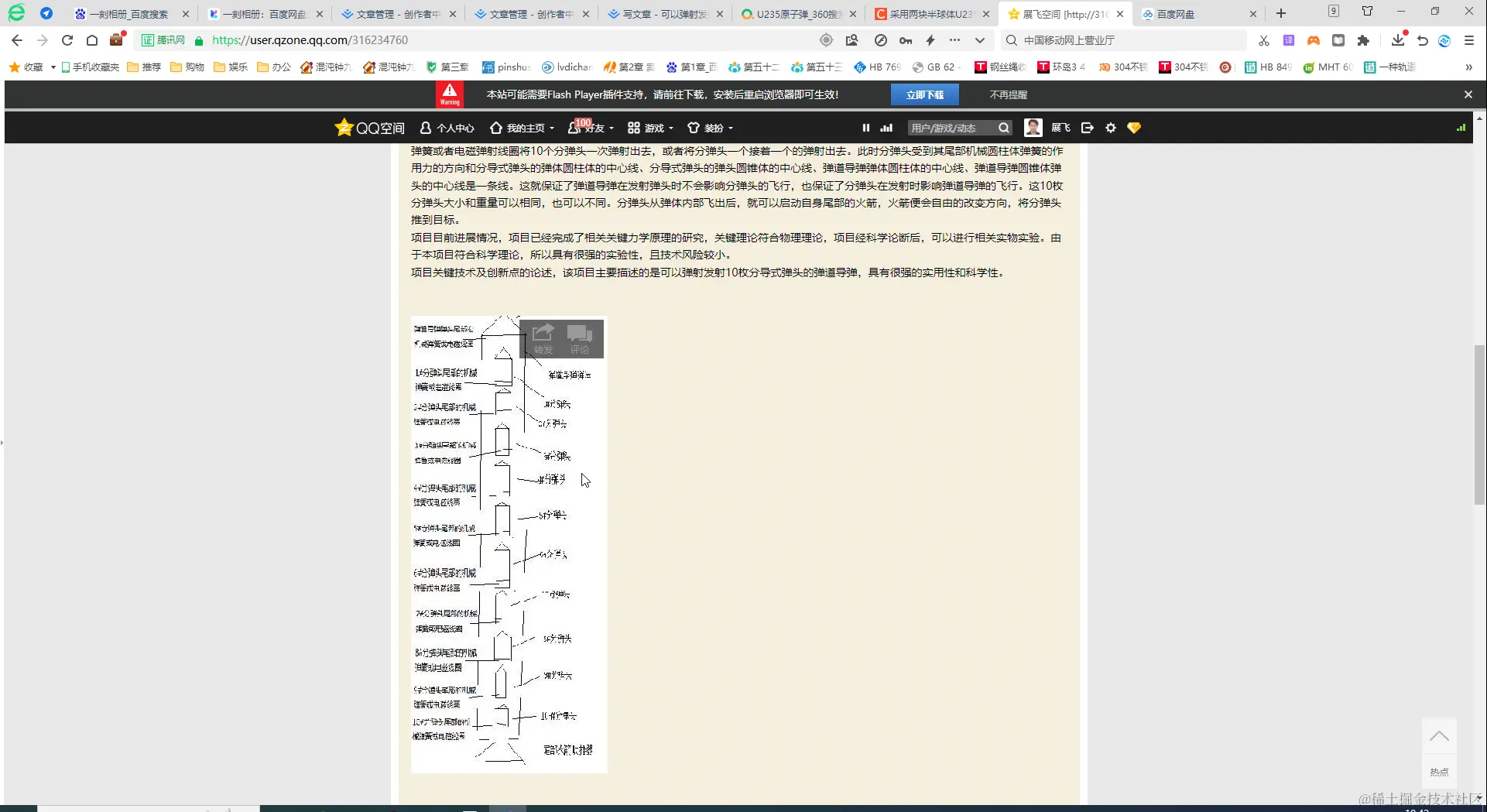Toggle the lightning speed mode in address bar
The width and height of the screenshot is (1487, 812).
[x=930, y=39]
